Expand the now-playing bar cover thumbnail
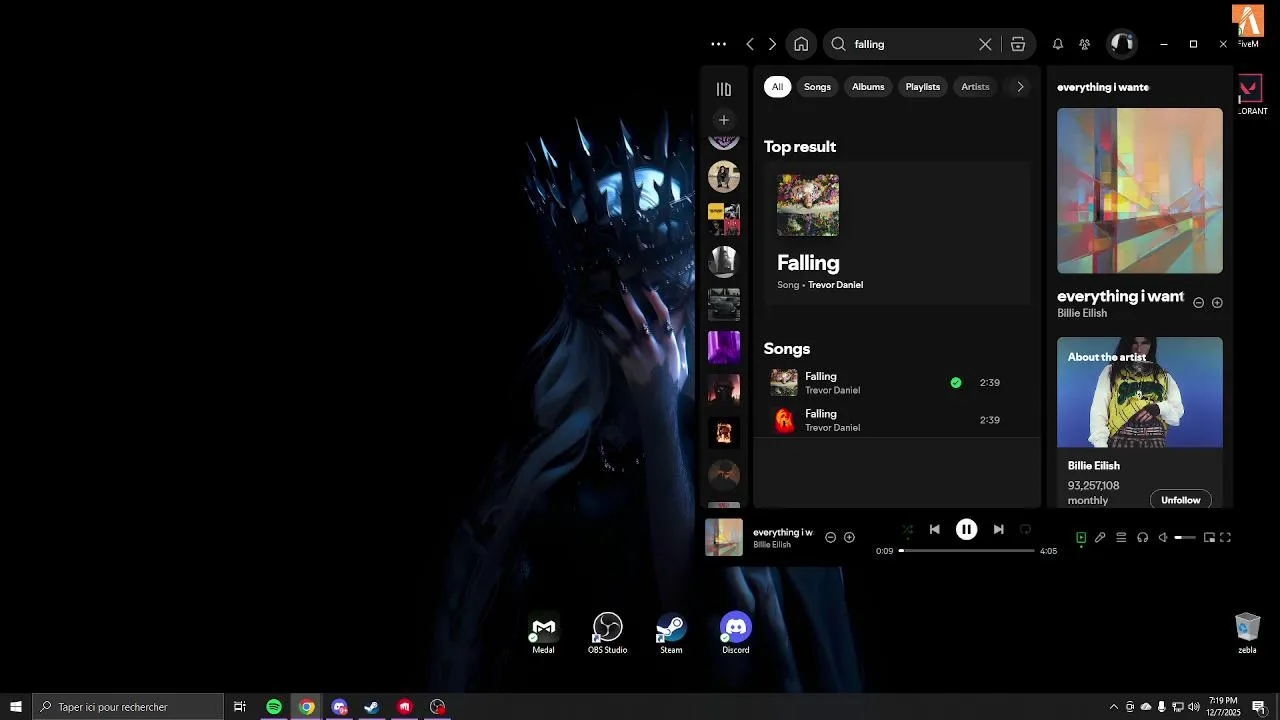Screen dimensions: 1280x720 [724, 537]
